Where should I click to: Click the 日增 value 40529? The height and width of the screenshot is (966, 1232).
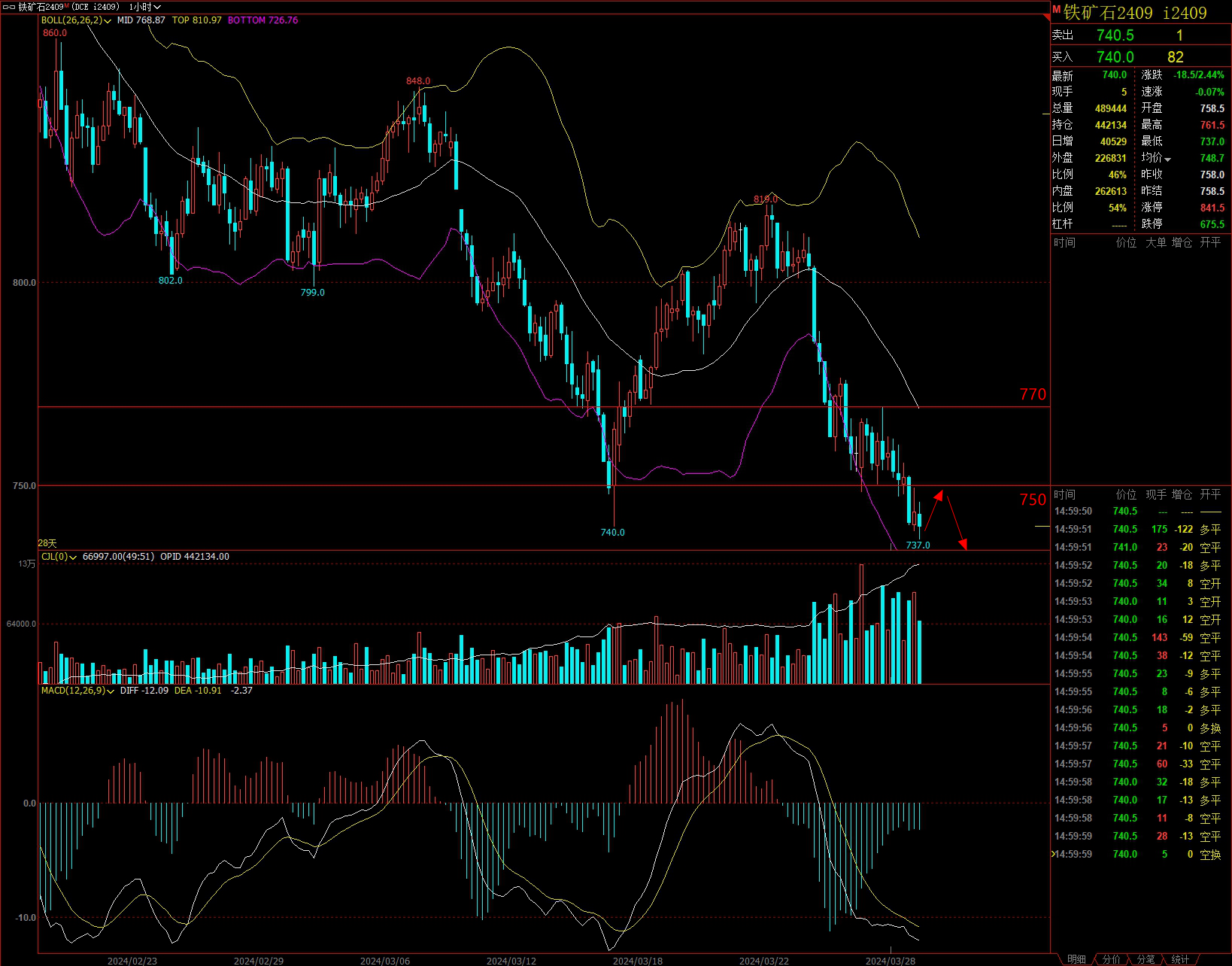coord(1113,141)
